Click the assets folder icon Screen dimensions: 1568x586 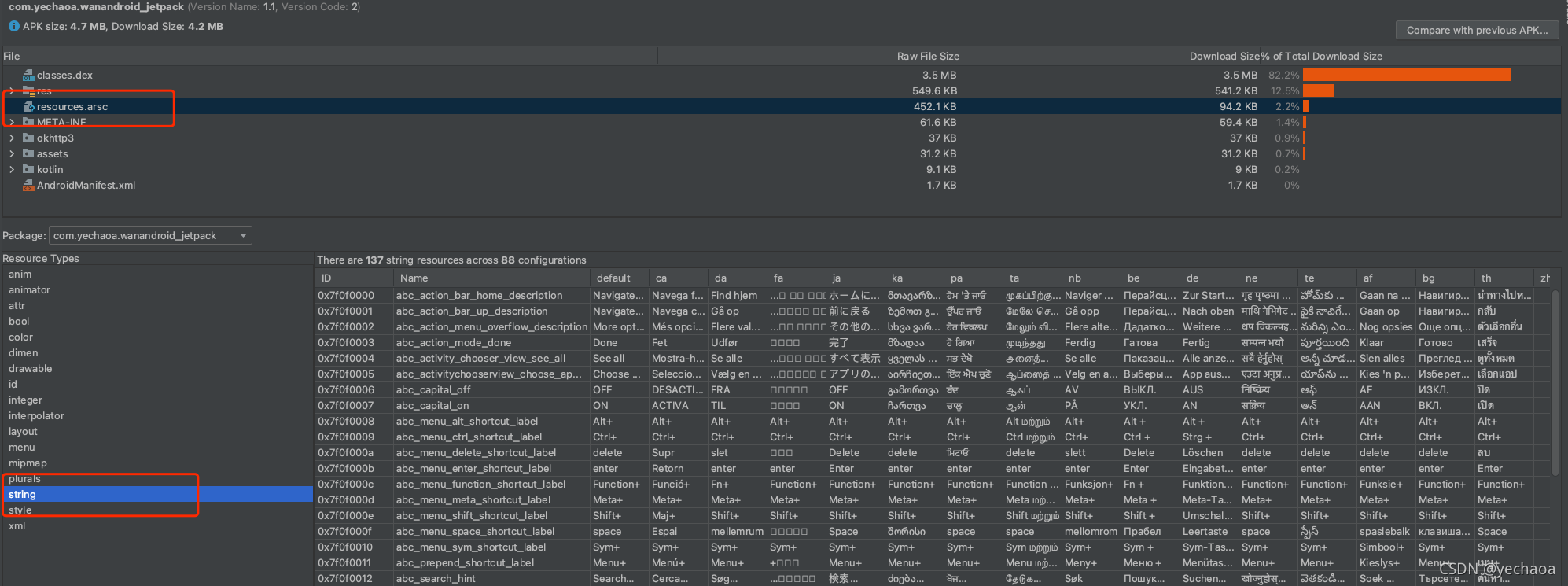(28, 154)
